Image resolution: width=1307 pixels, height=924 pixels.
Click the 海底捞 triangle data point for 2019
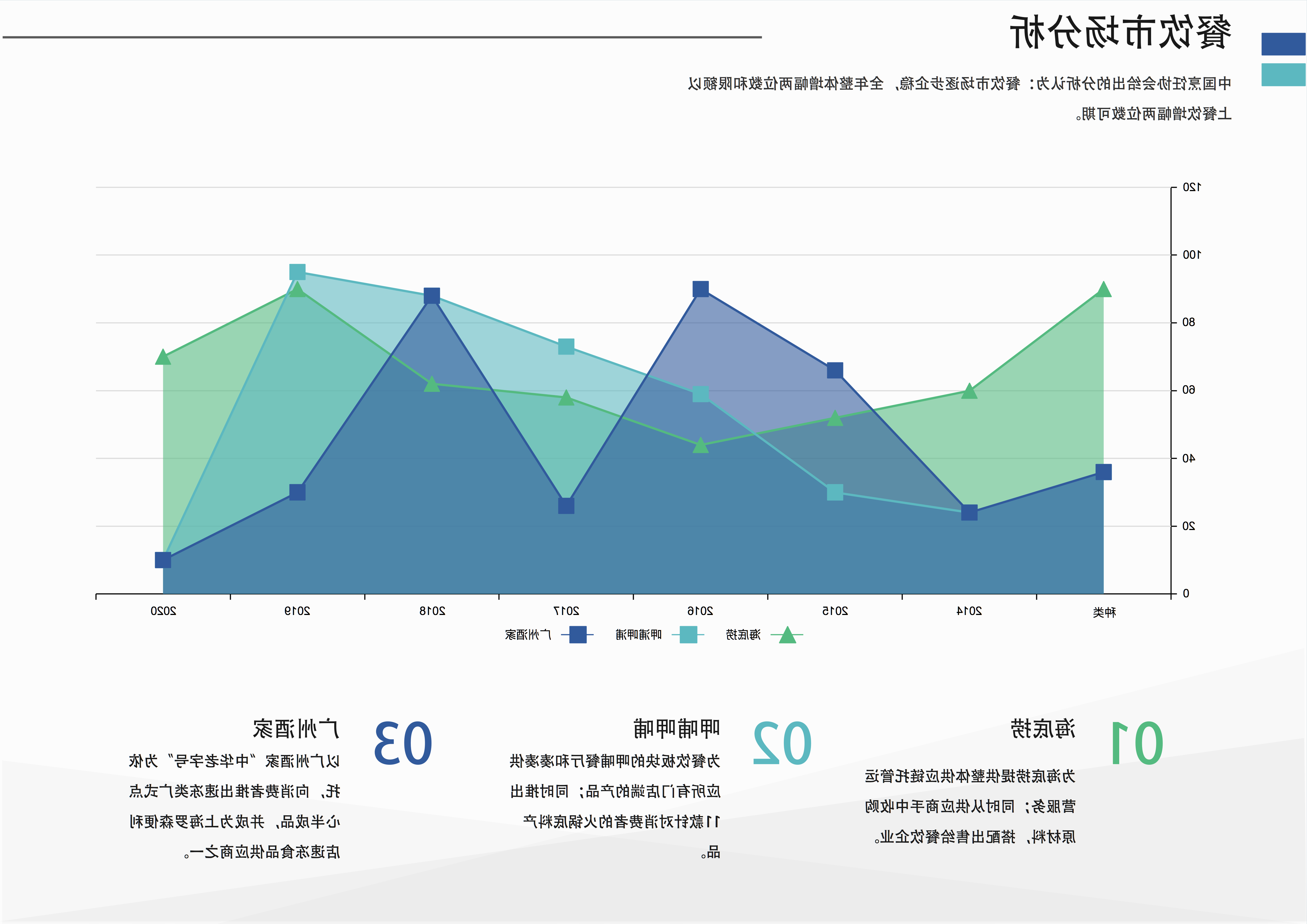click(x=297, y=290)
